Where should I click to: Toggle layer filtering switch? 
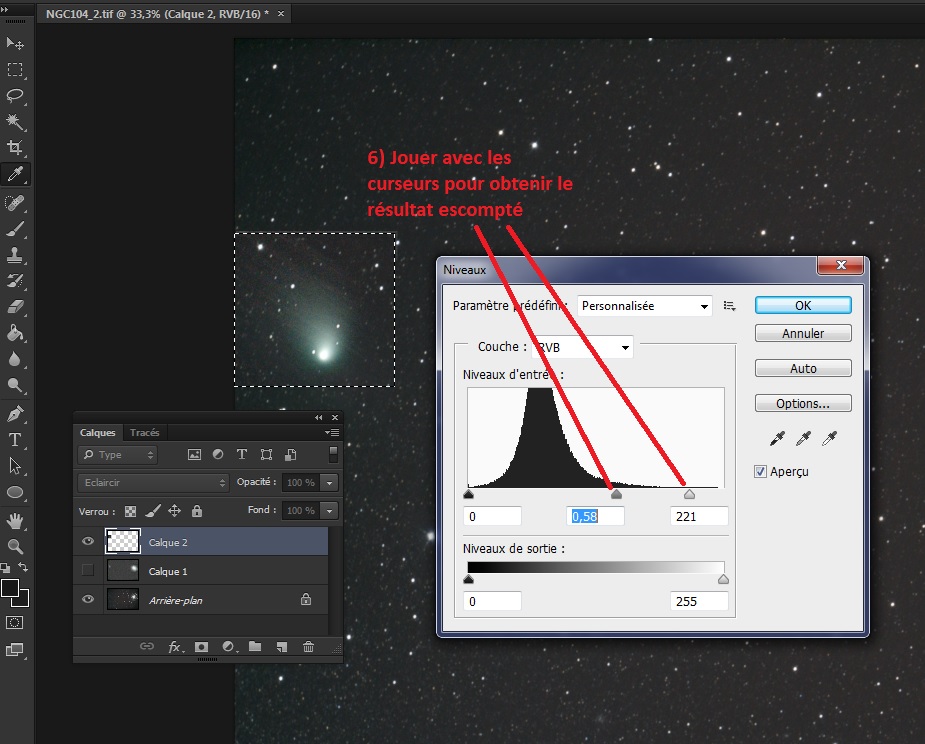pos(333,454)
